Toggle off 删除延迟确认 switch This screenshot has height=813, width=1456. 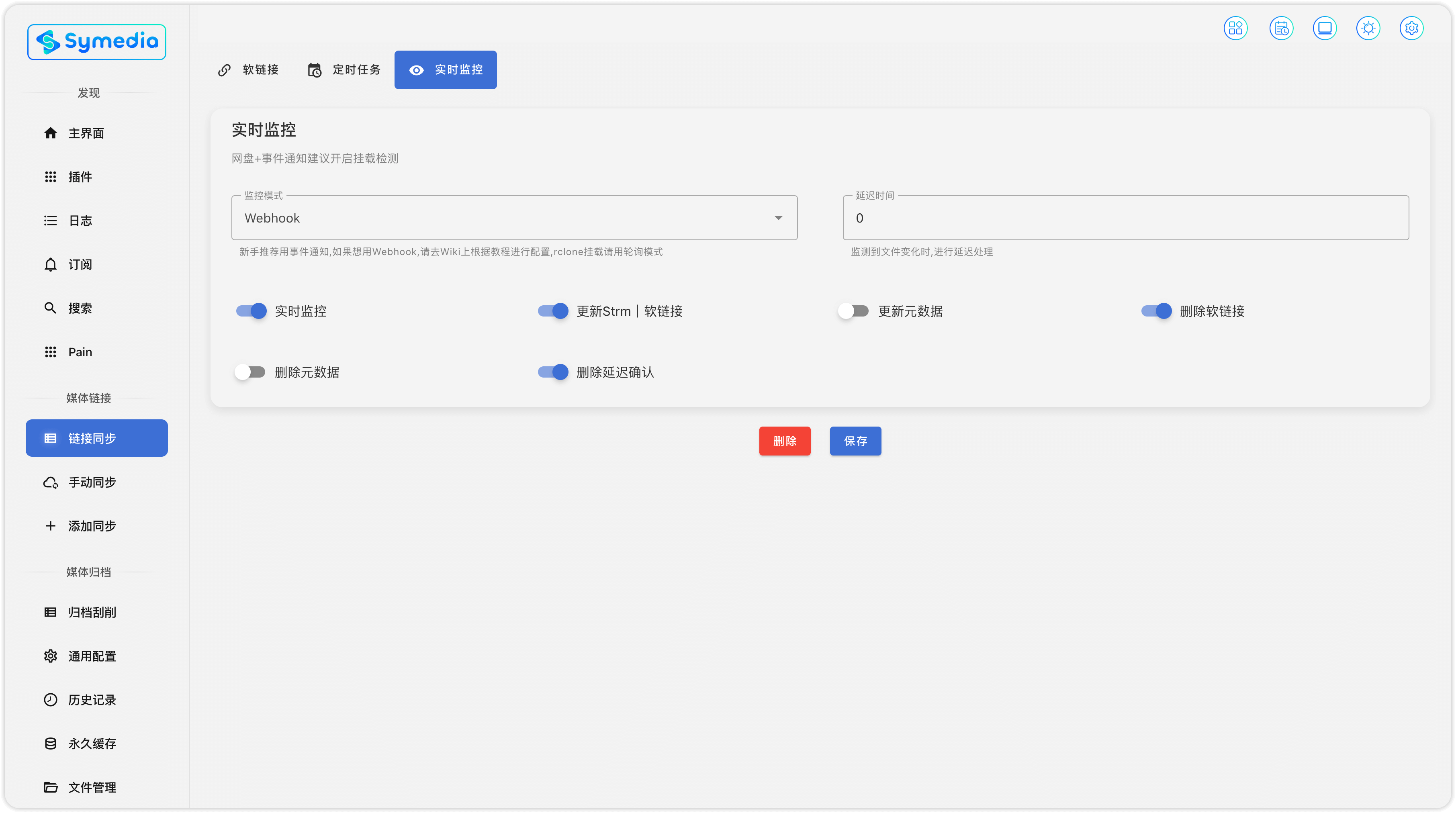pyautogui.click(x=553, y=372)
